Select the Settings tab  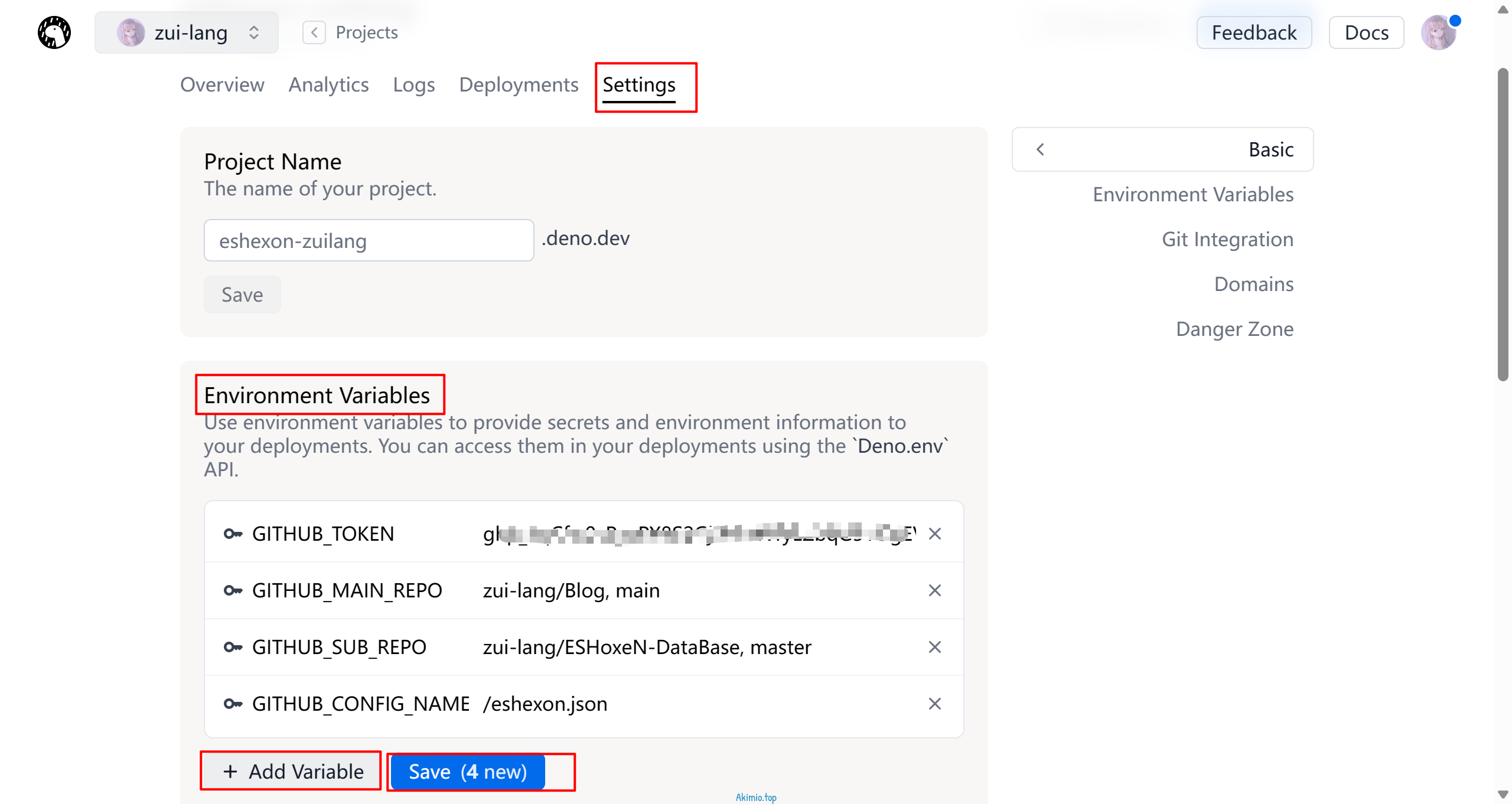point(639,86)
